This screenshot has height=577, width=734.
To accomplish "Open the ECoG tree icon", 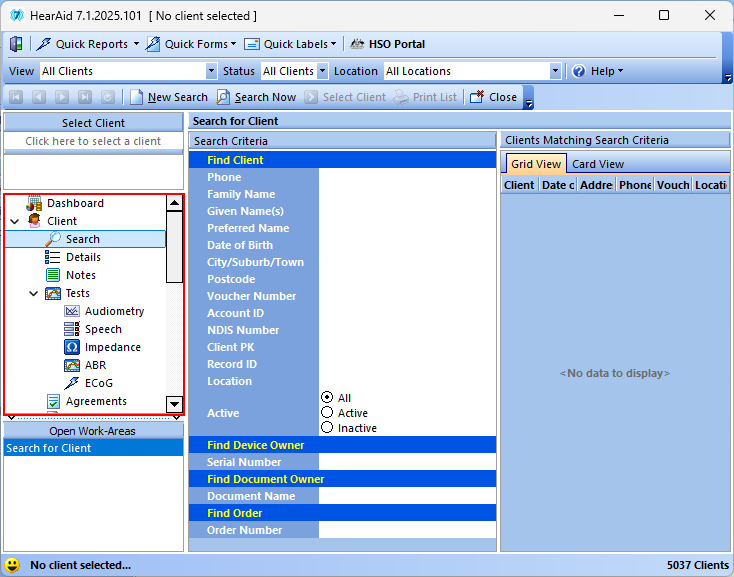I will [x=72, y=383].
